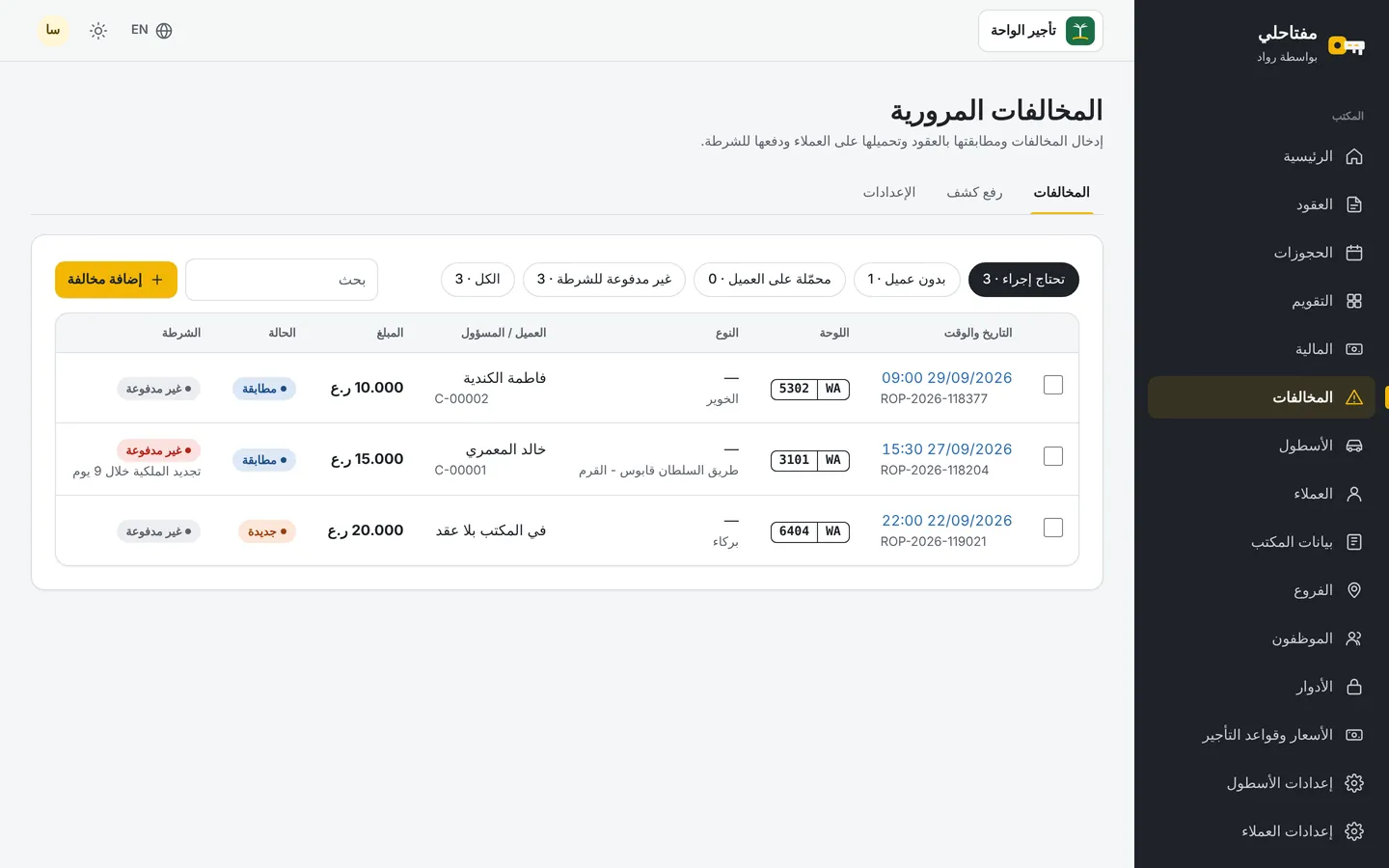Click the location طريق السلطان قابوس - القرم
This screenshot has width=1389, height=868.
(x=659, y=471)
